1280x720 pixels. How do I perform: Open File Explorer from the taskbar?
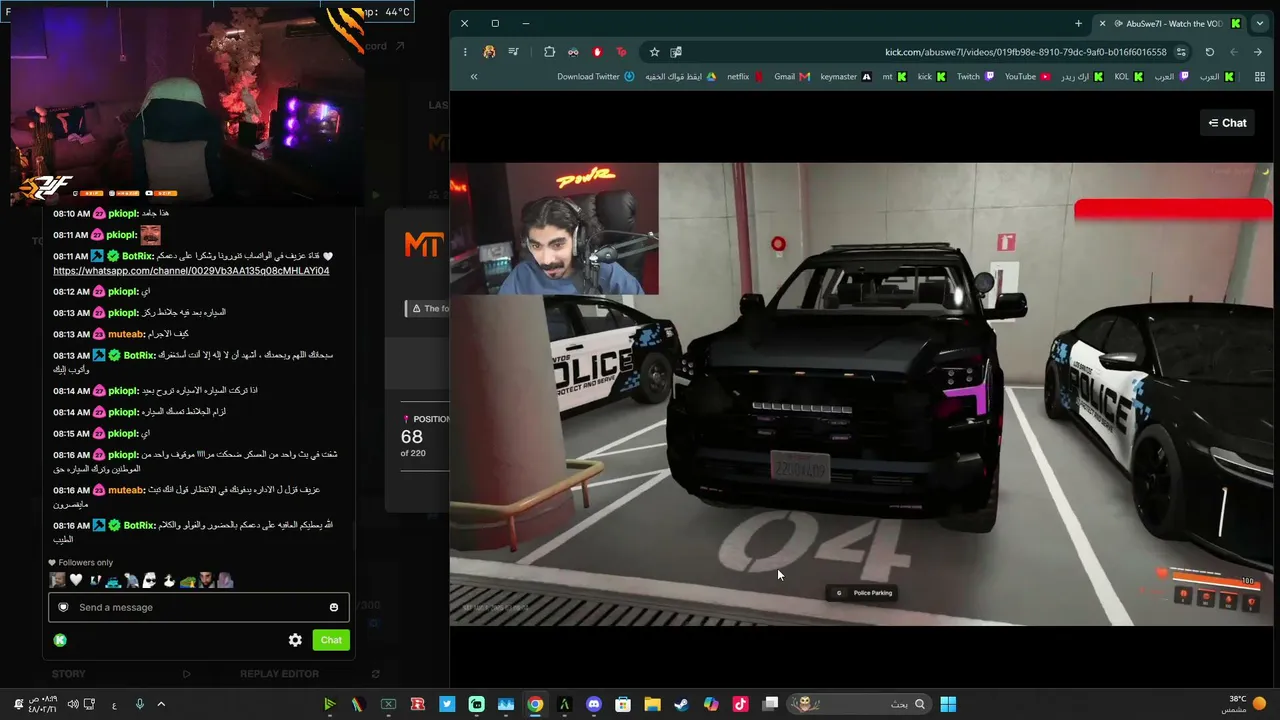click(x=652, y=704)
